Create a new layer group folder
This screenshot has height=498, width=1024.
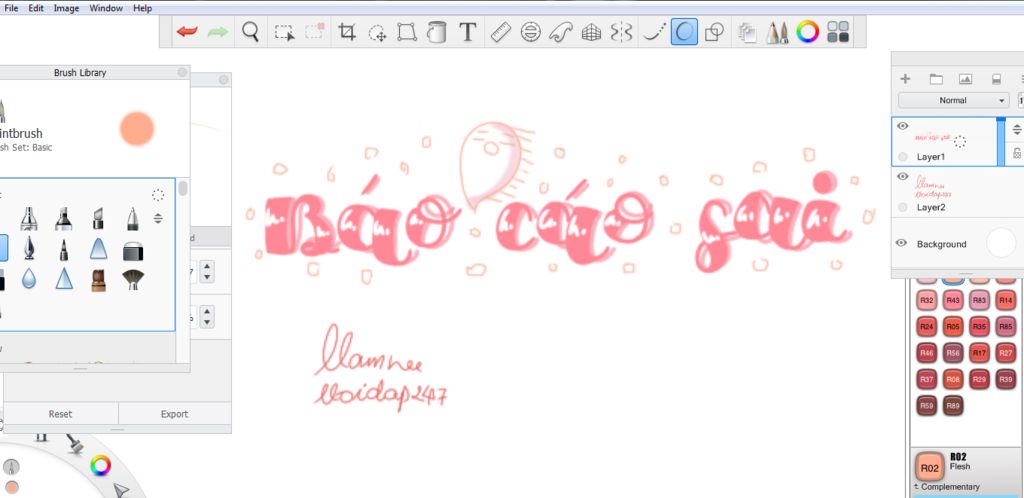(936, 79)
